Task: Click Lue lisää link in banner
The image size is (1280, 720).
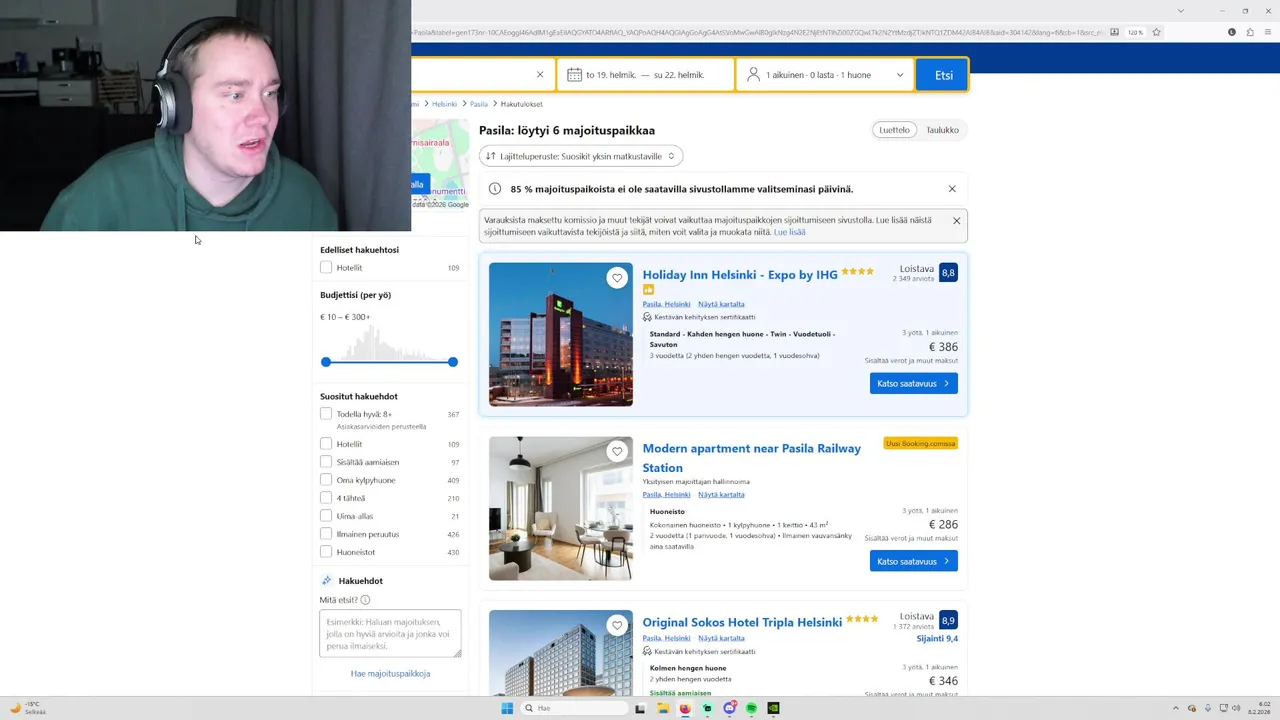Action: pos(789,232)
